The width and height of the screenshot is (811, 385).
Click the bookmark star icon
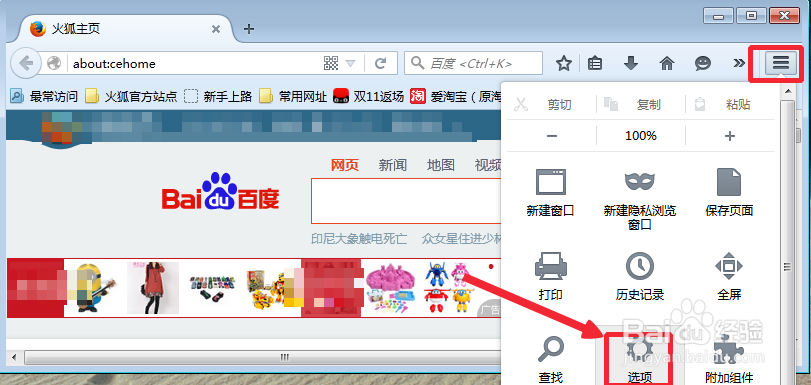(563, 64)
